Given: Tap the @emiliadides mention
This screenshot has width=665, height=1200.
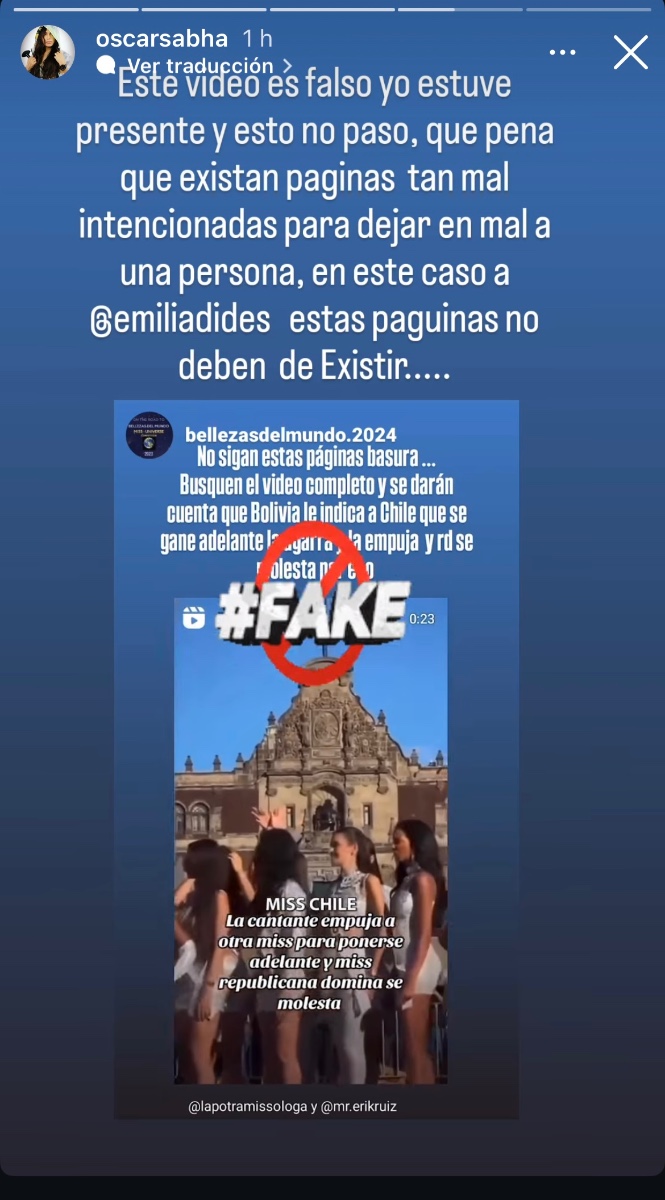Looking at the screenshot, I should (x=181, y=320).
